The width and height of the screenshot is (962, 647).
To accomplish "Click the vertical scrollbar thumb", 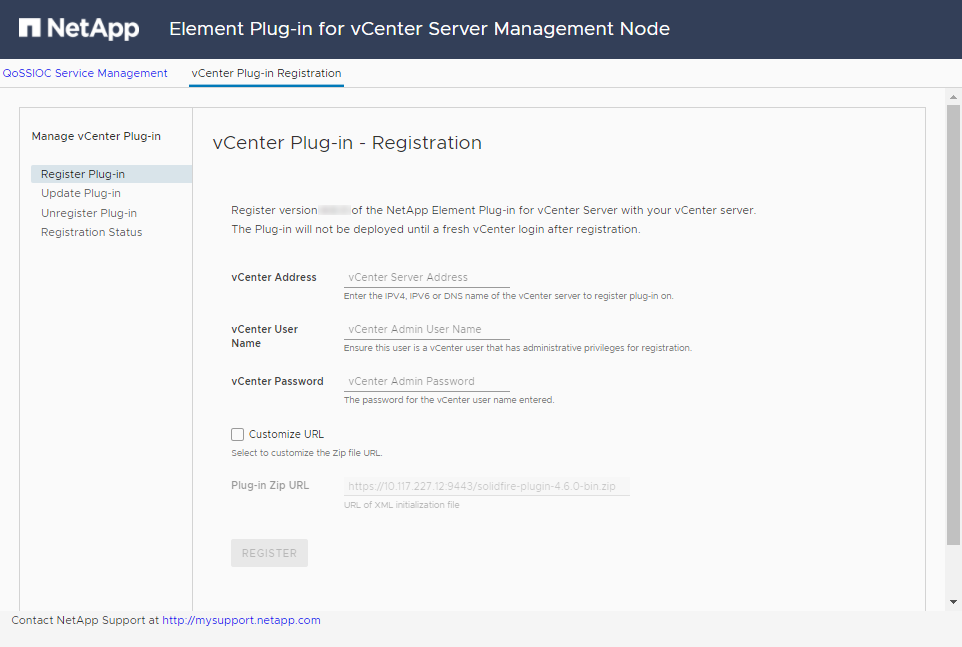I will coord(953,320).
